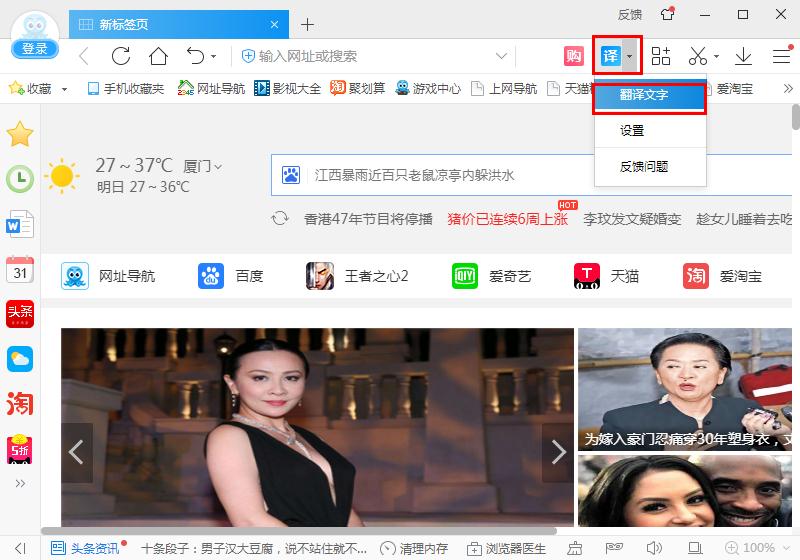800x560 pixels.
Task: Open the downloads arrow icon
Action: point(743,56)
